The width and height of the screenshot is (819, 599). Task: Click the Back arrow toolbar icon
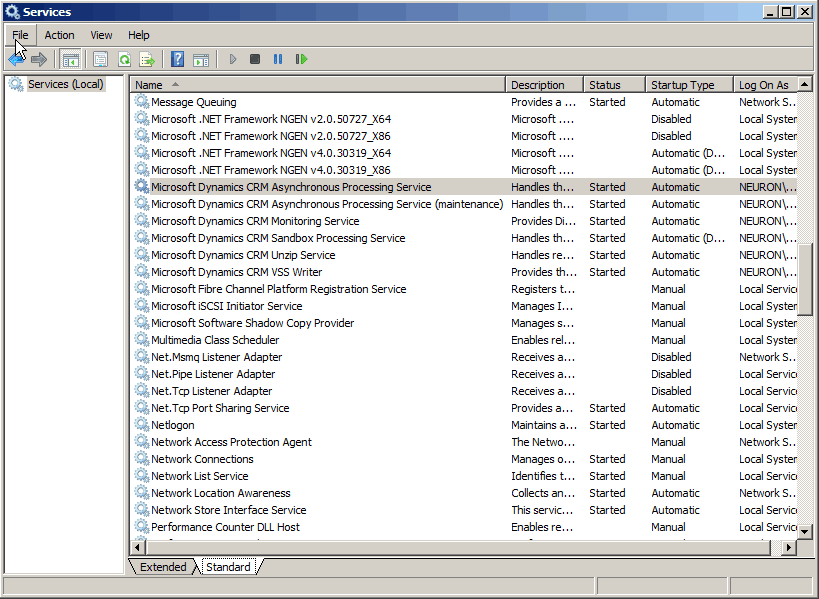16,59
